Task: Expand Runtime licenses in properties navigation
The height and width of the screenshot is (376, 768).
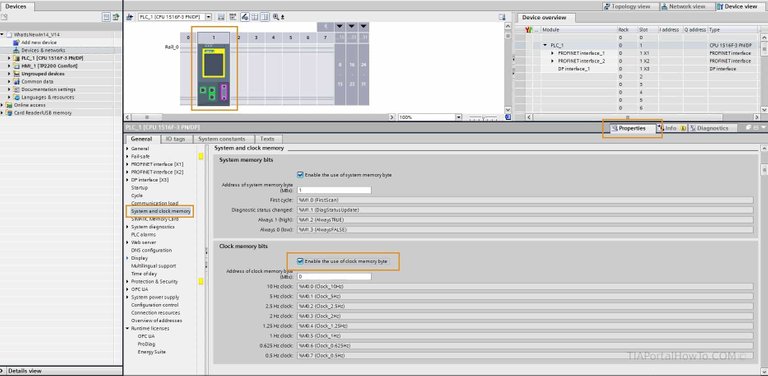Action: point(127,329)
